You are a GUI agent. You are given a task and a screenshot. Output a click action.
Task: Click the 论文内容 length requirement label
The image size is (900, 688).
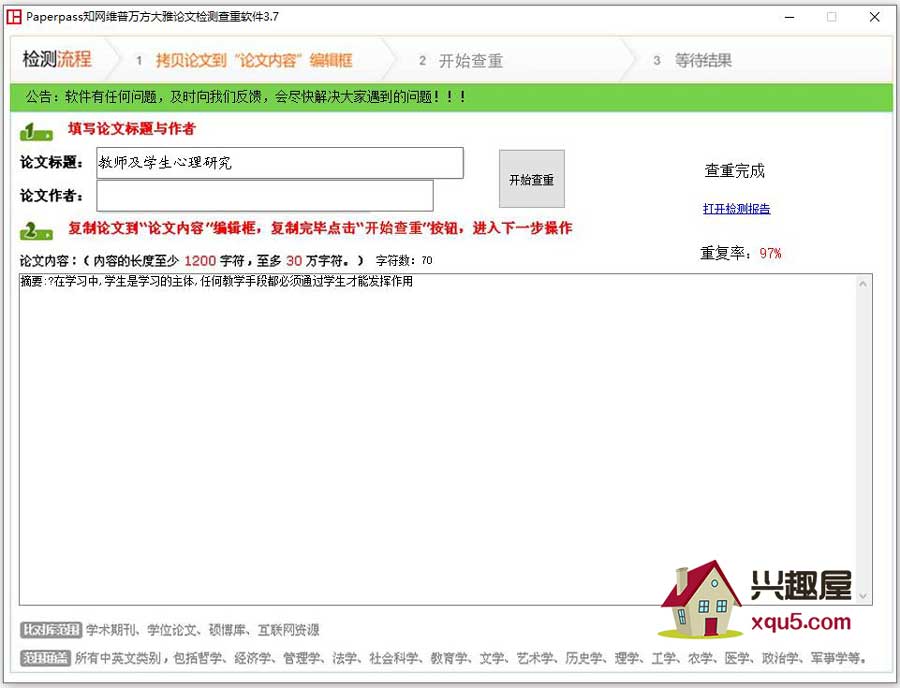[192, 261]
